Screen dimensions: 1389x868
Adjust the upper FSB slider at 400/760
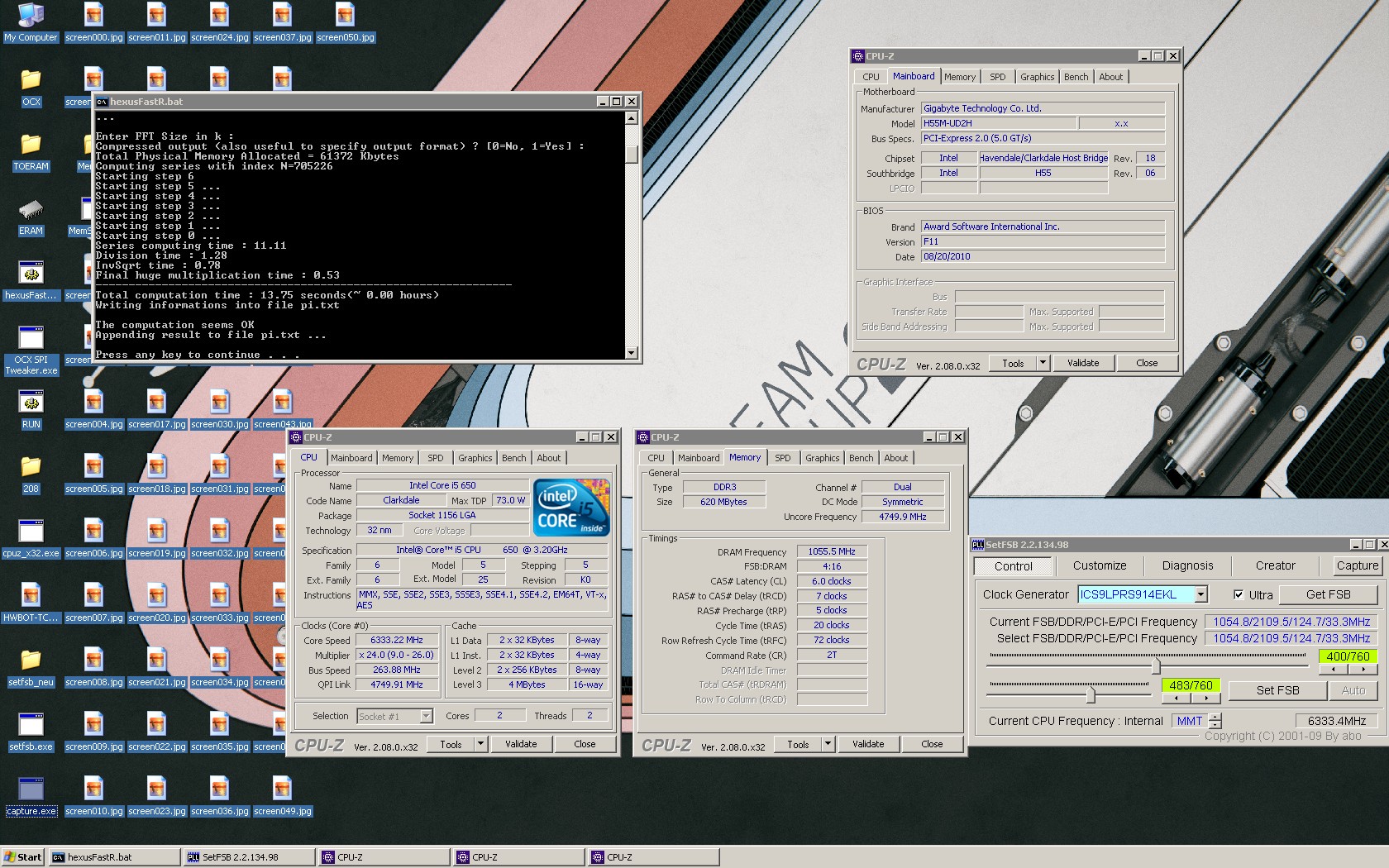1156,665
